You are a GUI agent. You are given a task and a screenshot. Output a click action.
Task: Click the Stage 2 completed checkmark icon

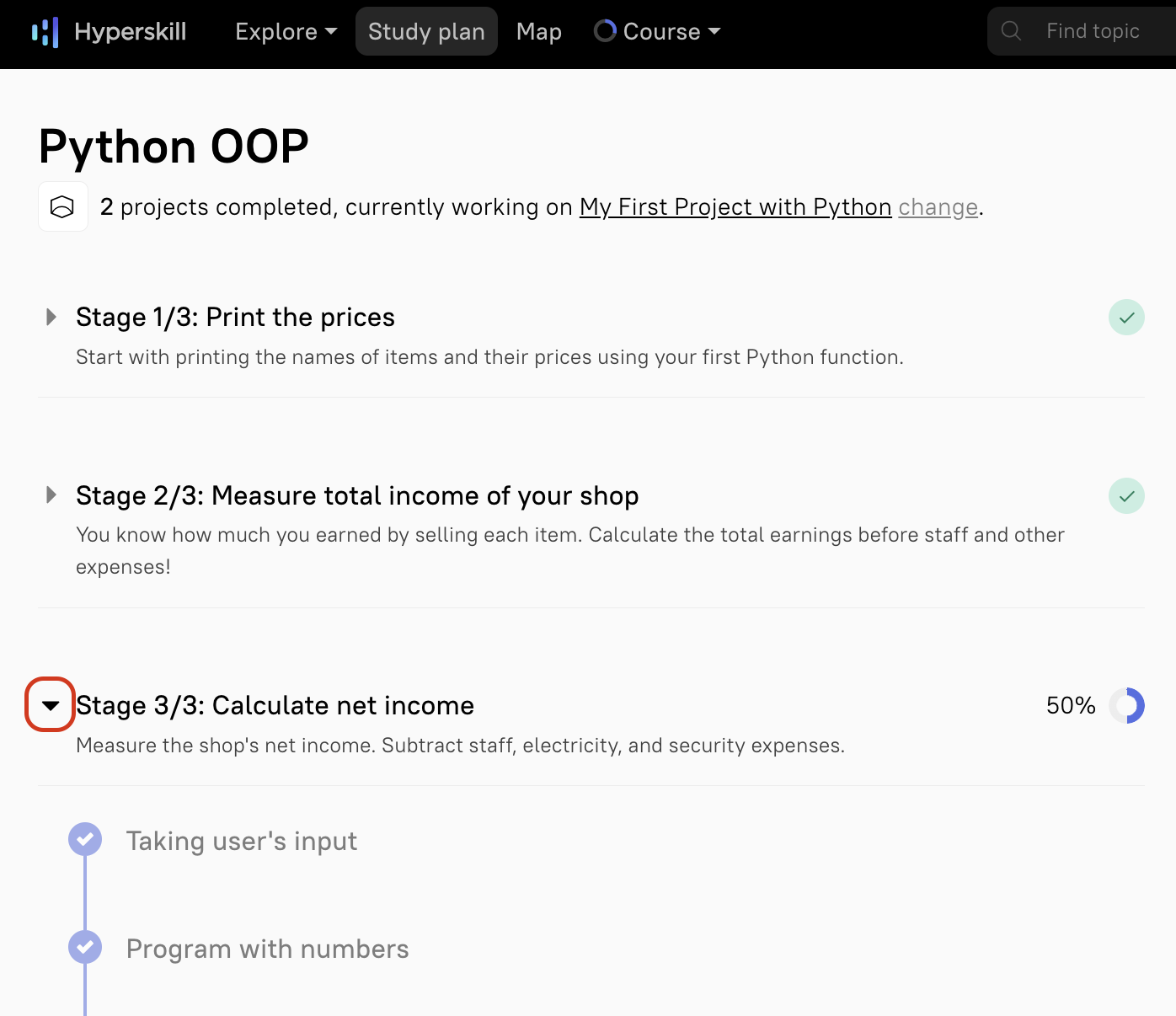pyautogui.click(x=1126, y=495)
